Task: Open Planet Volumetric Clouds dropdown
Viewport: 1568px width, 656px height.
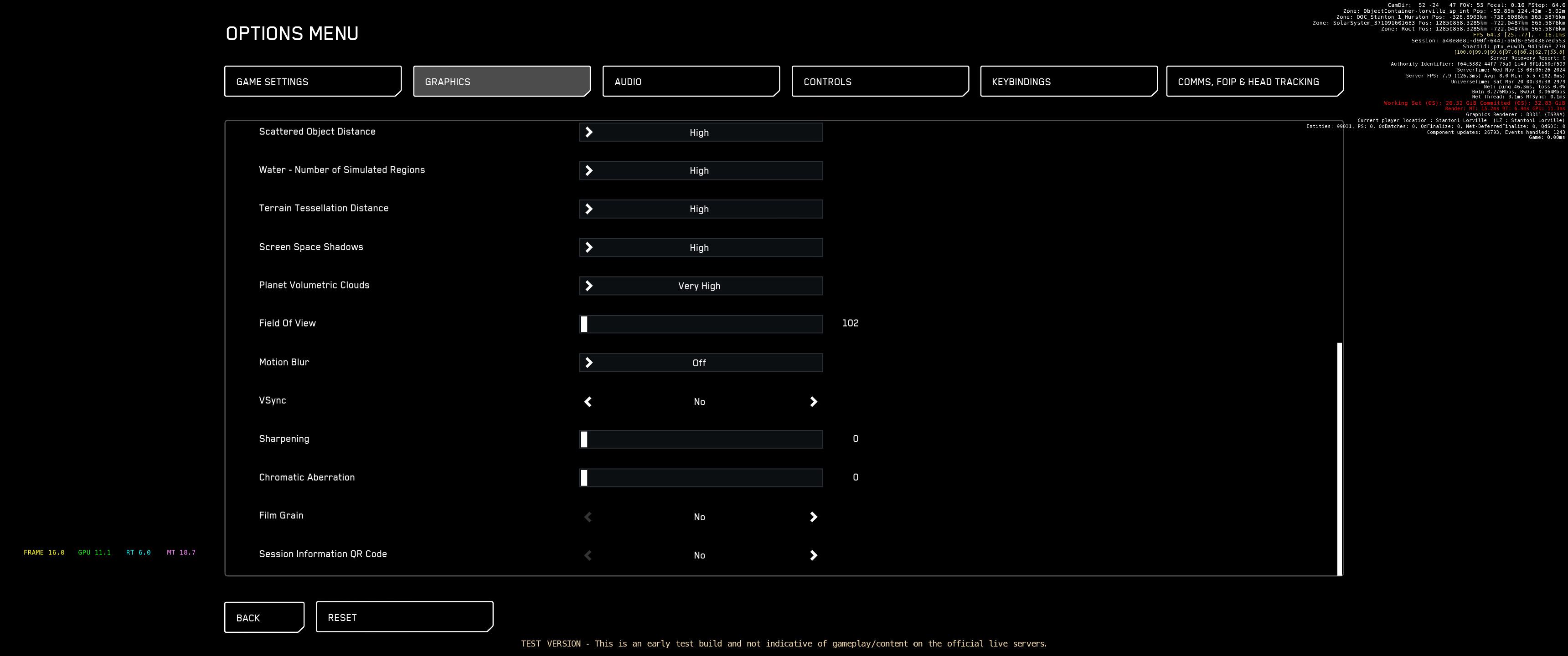Action: [700, 286]
